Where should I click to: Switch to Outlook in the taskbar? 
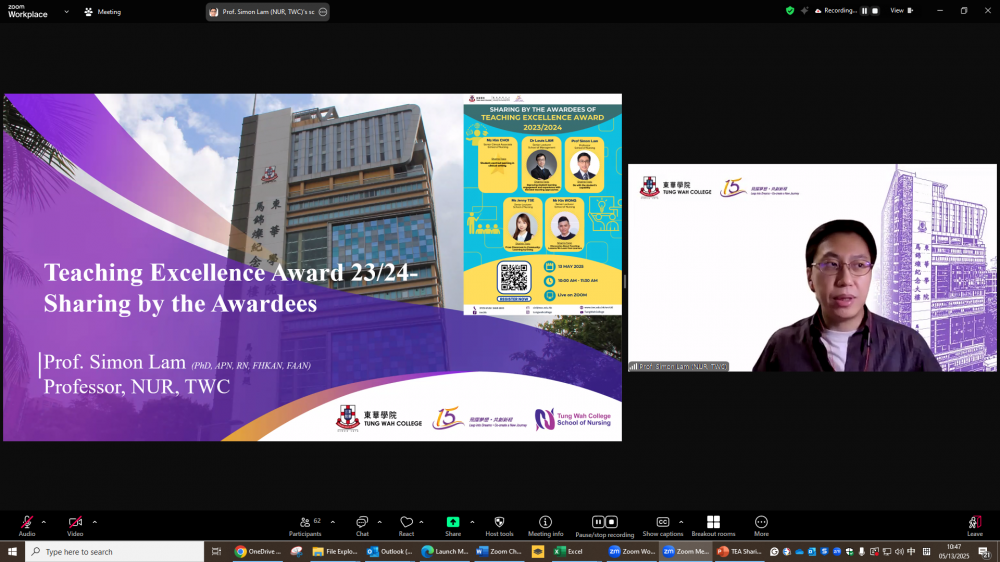point(390,551)
